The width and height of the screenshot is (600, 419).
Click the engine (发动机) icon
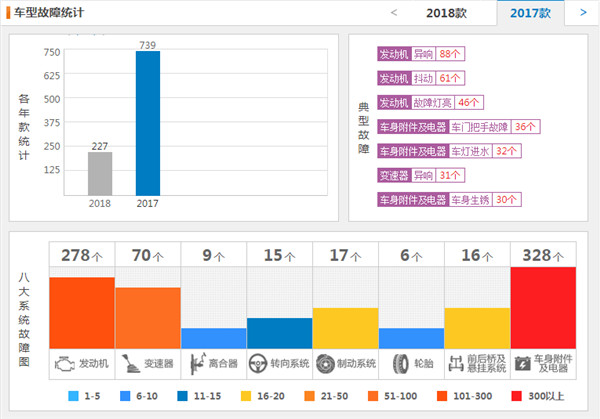tap(64, 363)
